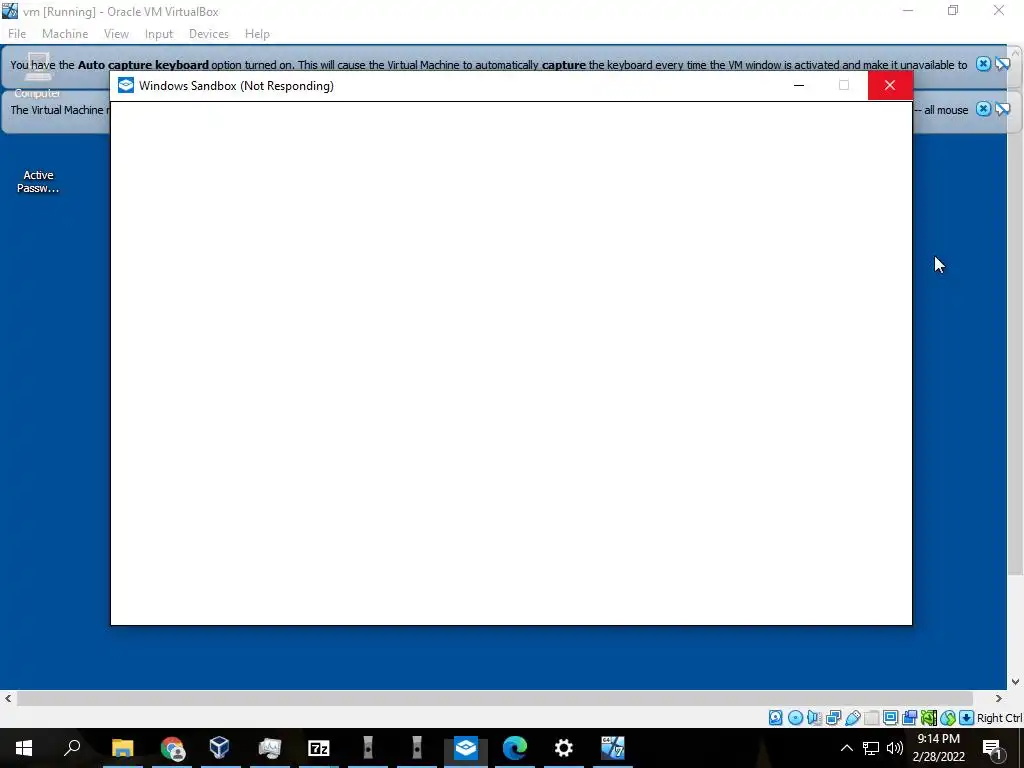Open the 64-bit 7 app taskbar icon
Viewport: 1024px width, 768px height.
(x=613, y=748)
